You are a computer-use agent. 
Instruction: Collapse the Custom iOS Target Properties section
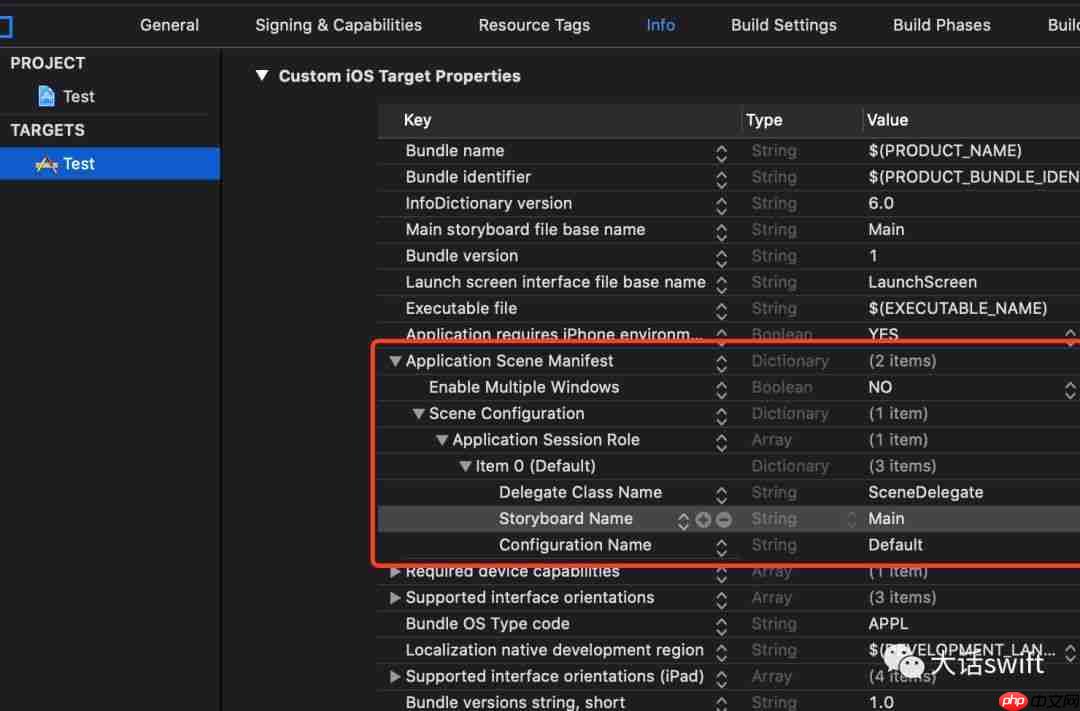[262, 76]
